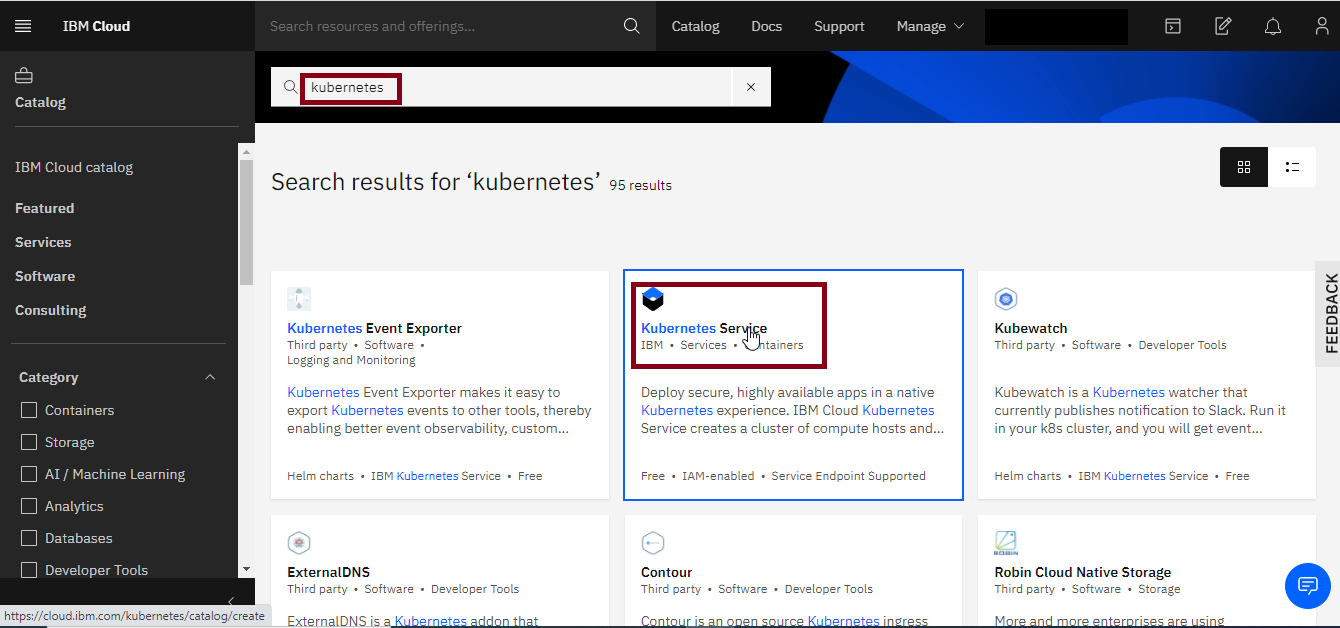Open the user profile icon
The height and width of the screenshot is (628, 1340).
1322,26
